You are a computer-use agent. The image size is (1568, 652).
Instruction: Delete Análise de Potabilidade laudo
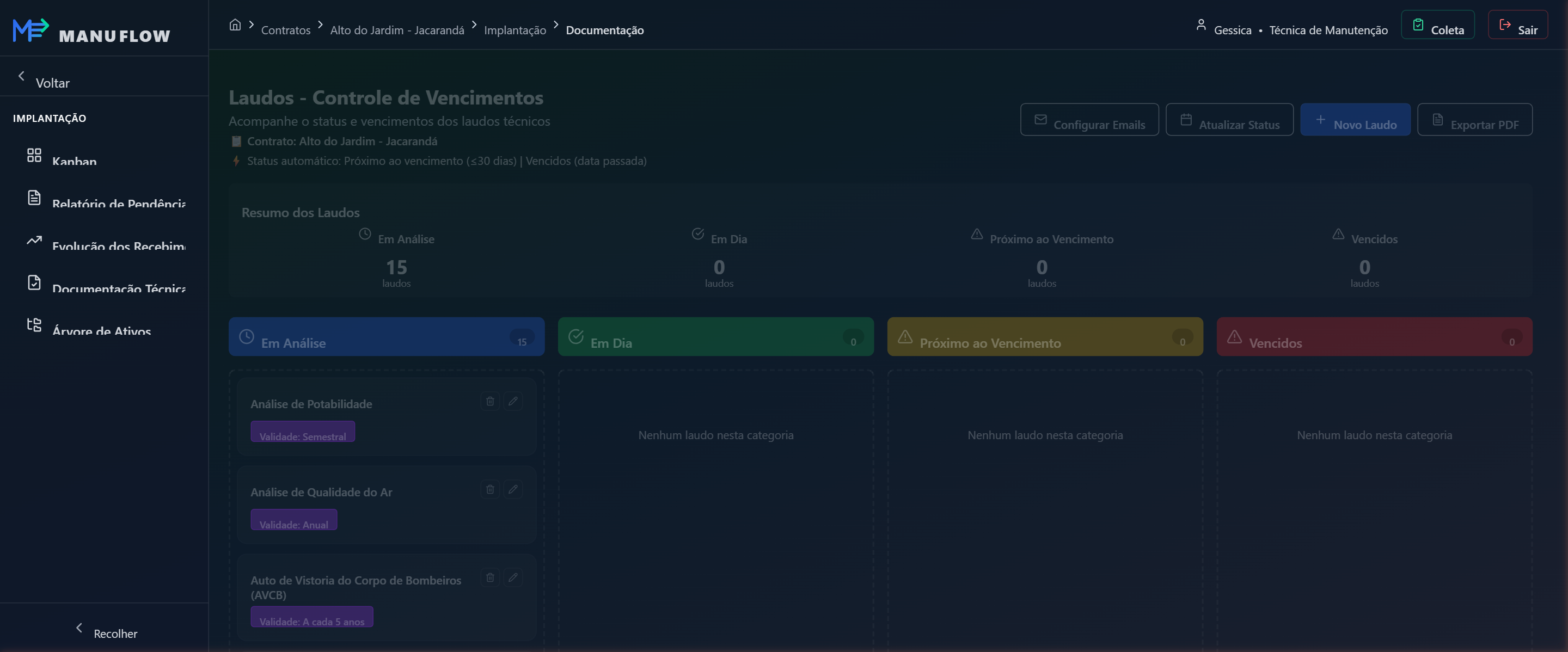point(490,401)
